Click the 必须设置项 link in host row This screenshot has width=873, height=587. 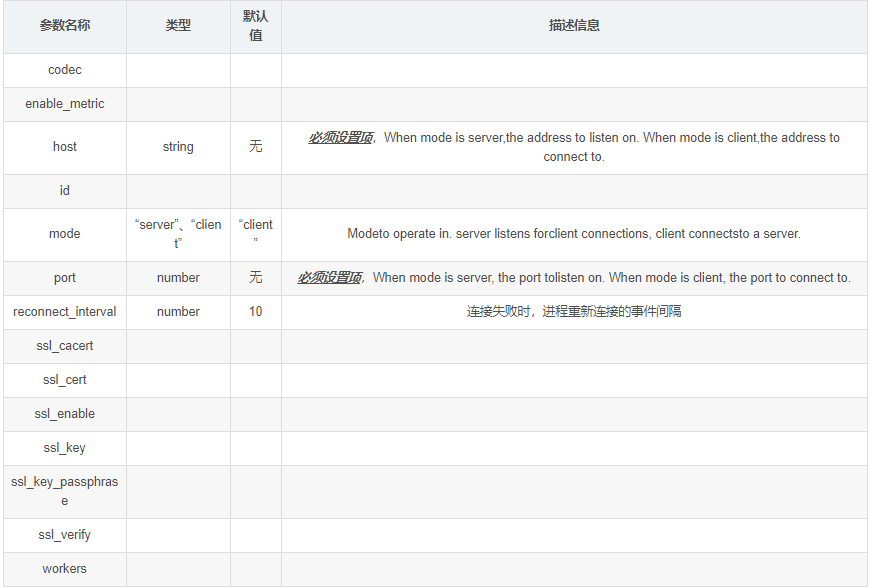click(341, 138)
